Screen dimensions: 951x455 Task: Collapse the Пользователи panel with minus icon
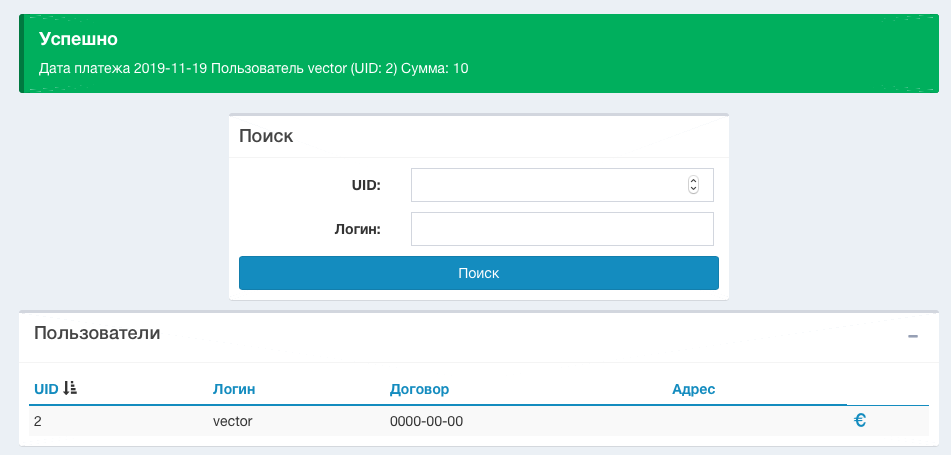coord(912,336)
